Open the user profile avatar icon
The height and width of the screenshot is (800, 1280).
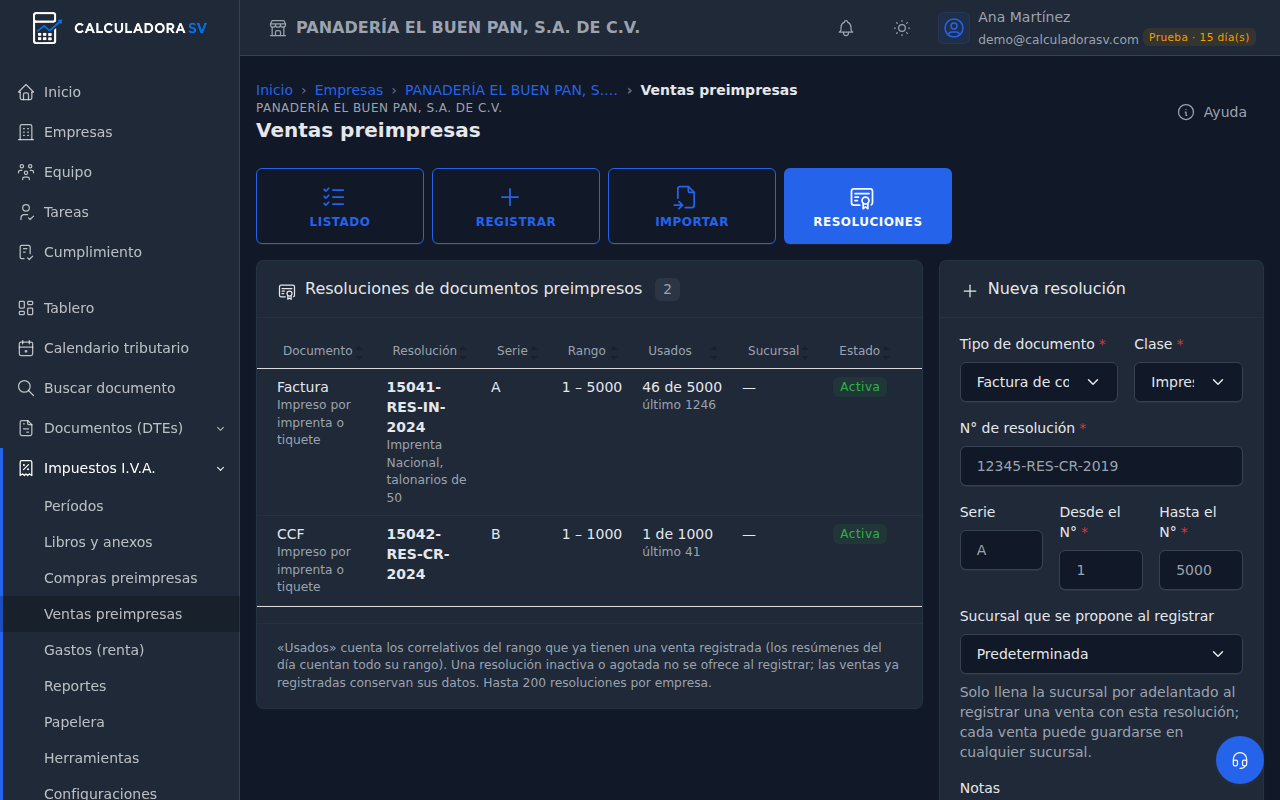(x=954, y=28)
